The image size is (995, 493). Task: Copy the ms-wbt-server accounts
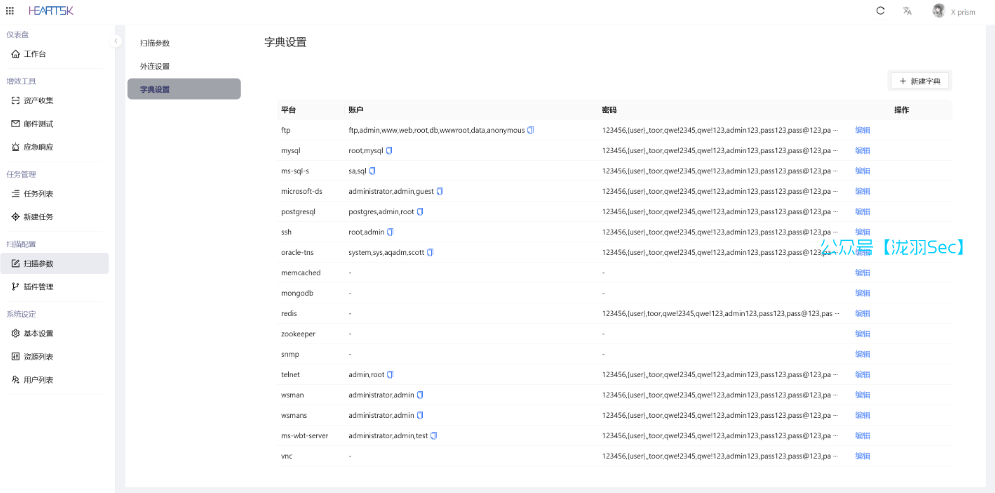[434, 435]
